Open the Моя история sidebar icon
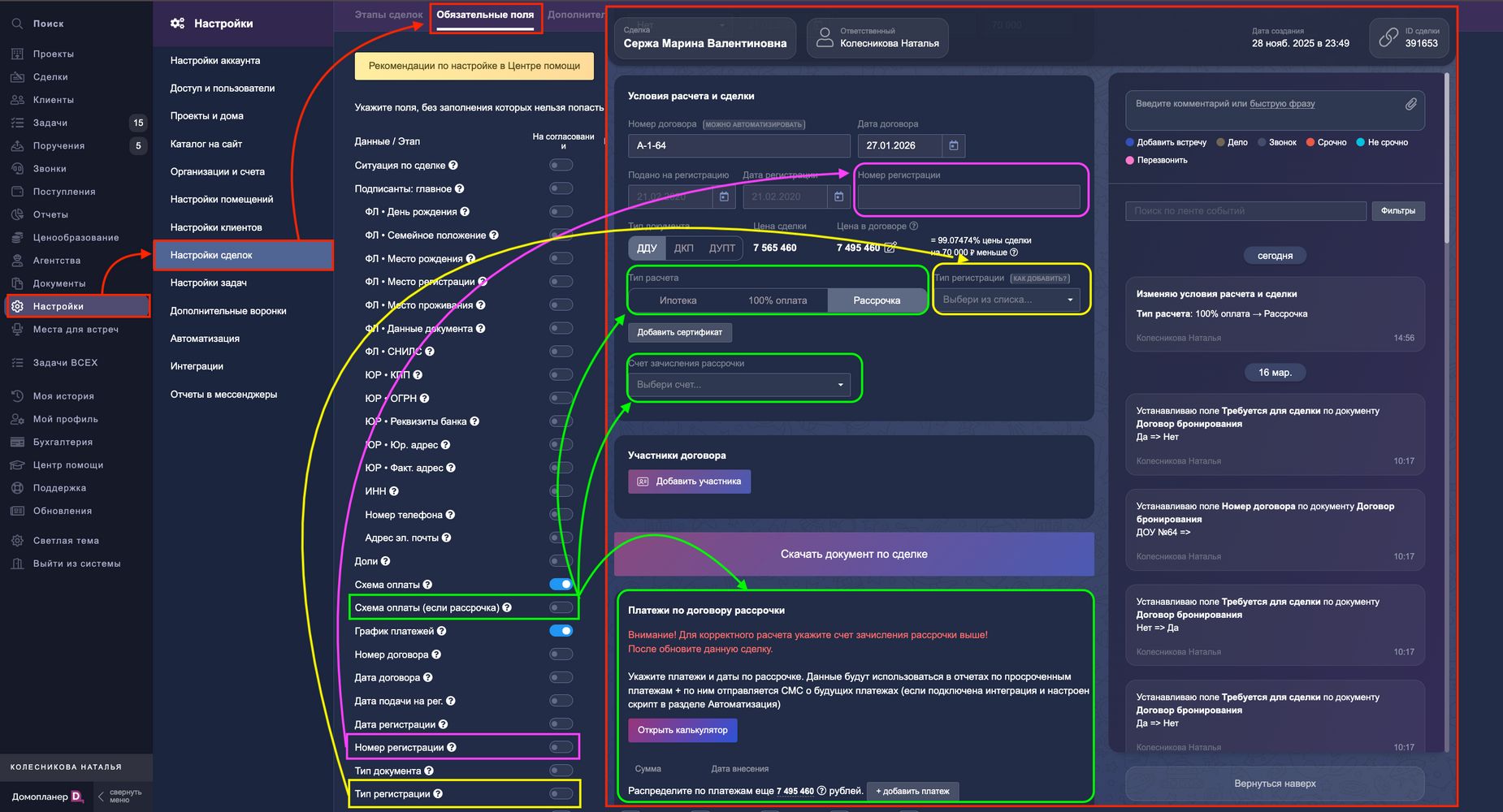 click(x=17, y=396)
